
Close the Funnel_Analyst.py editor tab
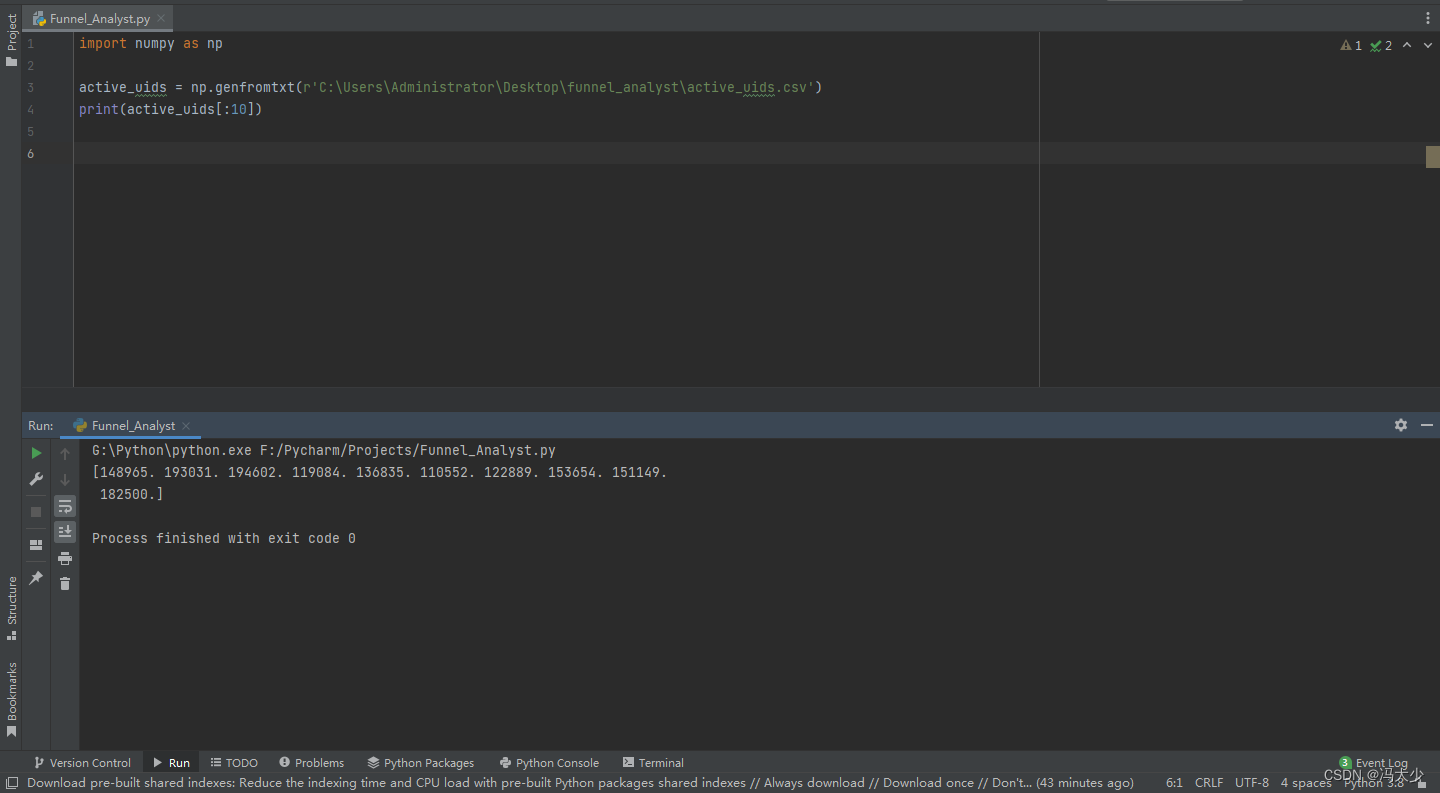tap(162, 19)
